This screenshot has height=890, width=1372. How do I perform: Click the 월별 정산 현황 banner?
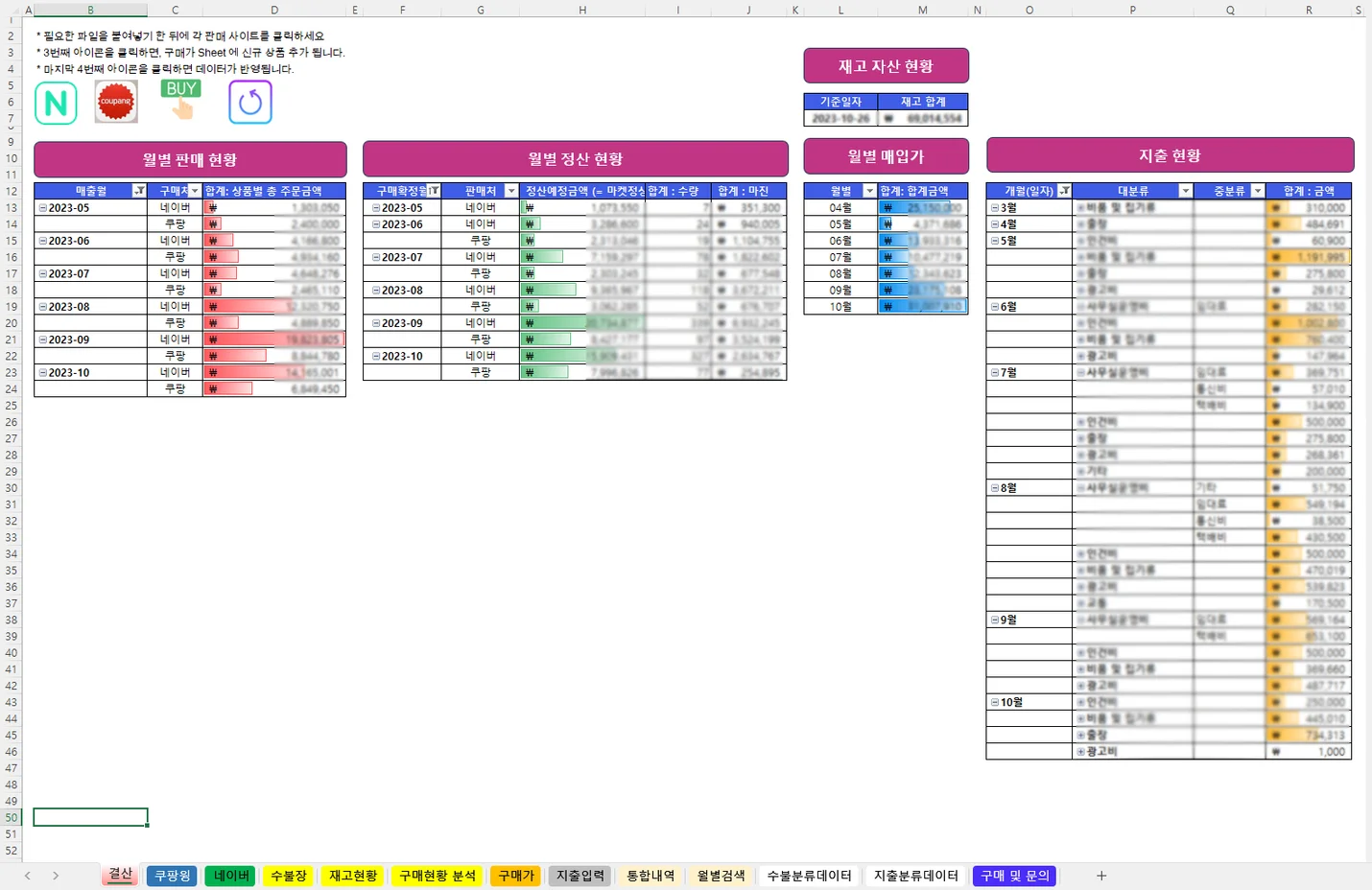tap(576, 158)
